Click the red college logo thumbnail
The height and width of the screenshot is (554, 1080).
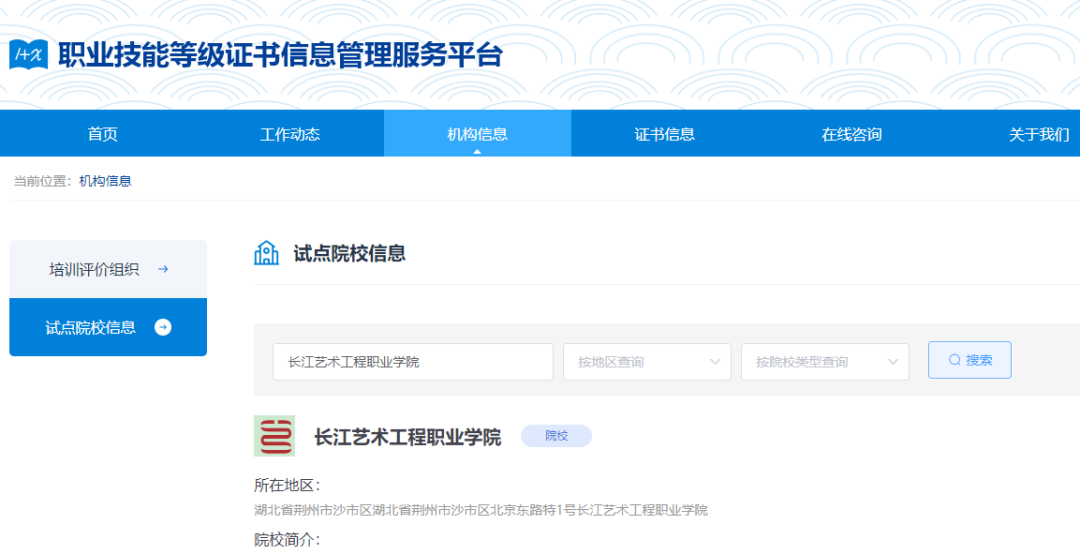pyautogui.click(x=274, y=436)
